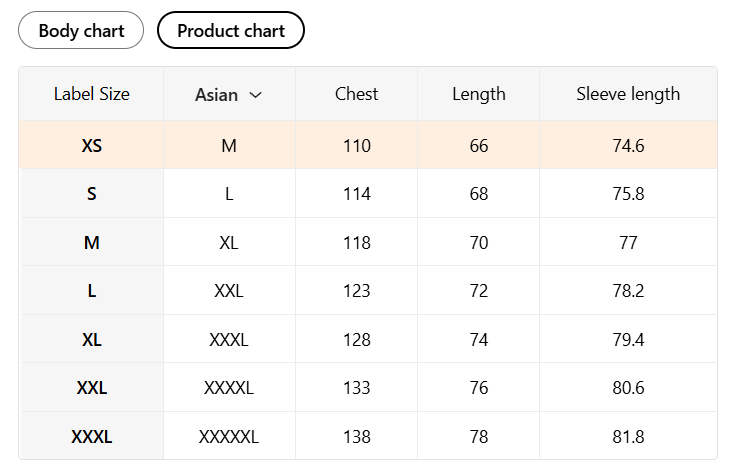This screenshot has width=731, height=471.
Task: Click sleeve length value 81.8
Action: pyautogui.click(x=628, y=437)
